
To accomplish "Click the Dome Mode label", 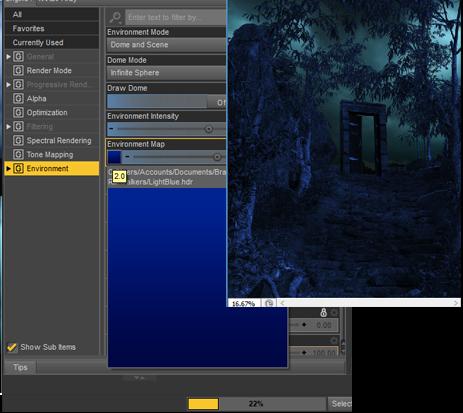I will [x=127, y=60].
